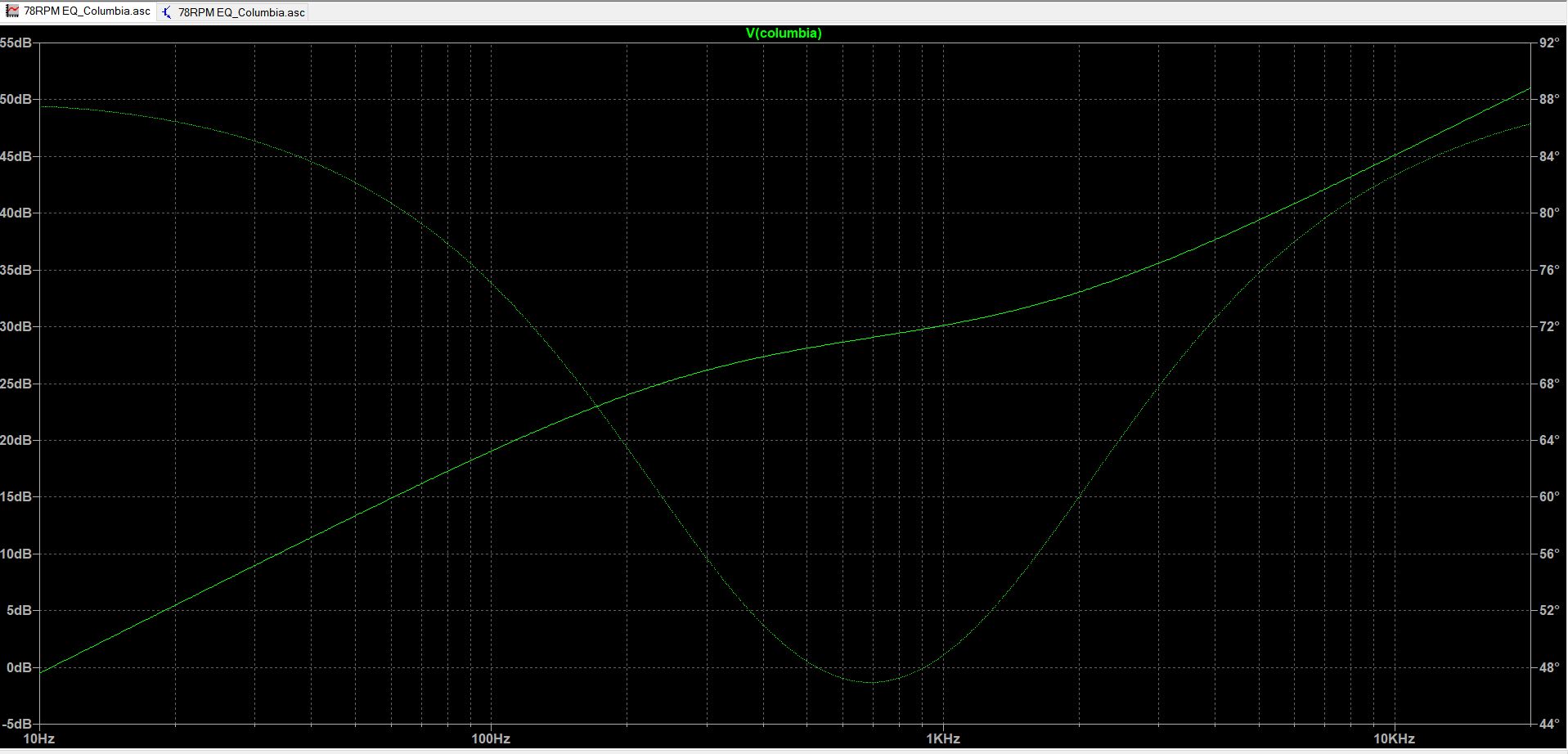1568x754 pixels.
Task: Click the 5dB magnitude axis label
Action: pos(19,610)
